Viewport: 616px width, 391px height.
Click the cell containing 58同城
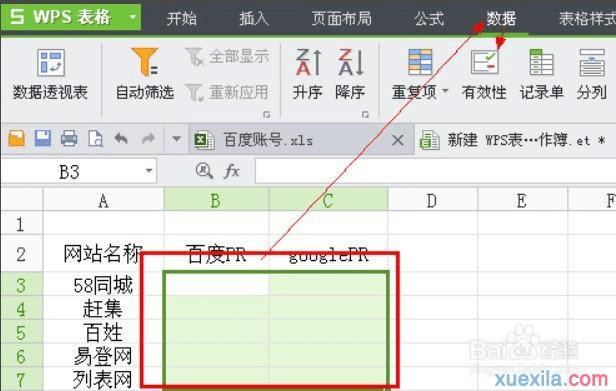tap(103, 285)
